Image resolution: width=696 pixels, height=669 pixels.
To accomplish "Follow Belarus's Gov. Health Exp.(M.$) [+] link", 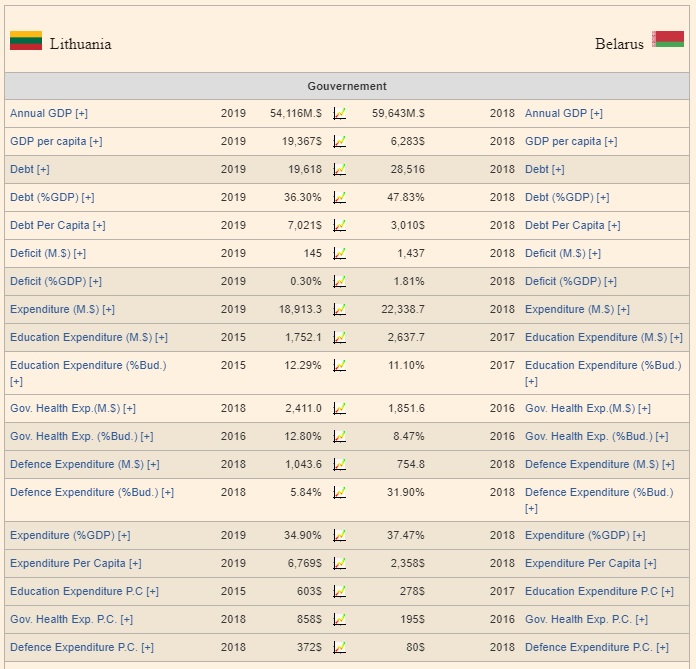I will 588,408.
